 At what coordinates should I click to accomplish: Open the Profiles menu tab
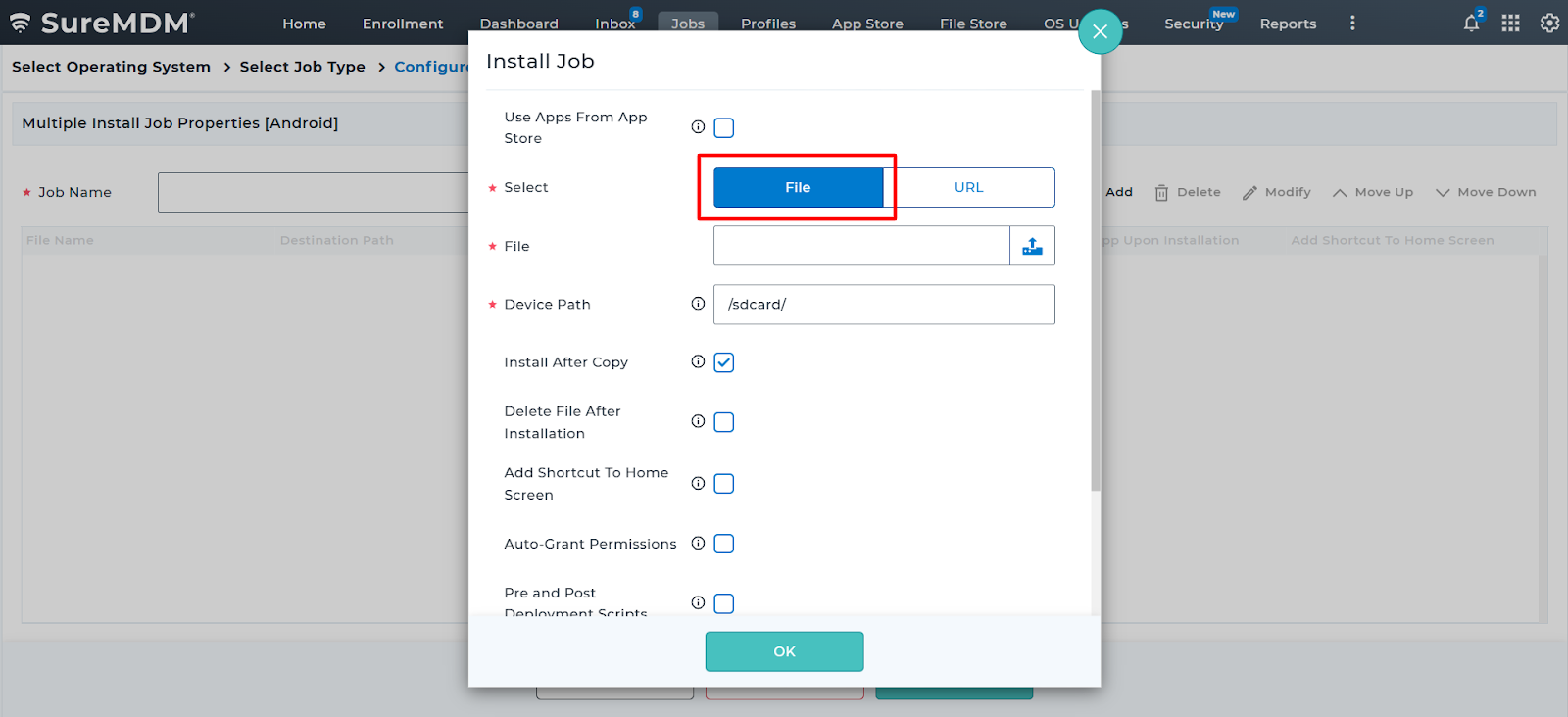point(767,24)
